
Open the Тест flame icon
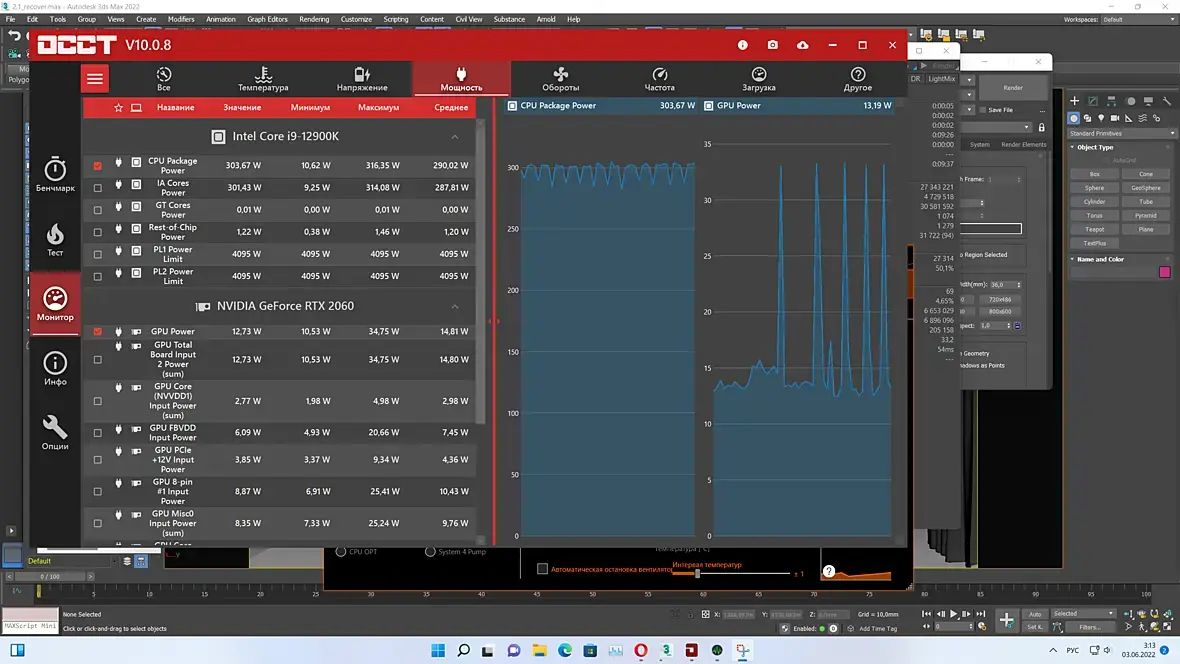click(55, 239)
